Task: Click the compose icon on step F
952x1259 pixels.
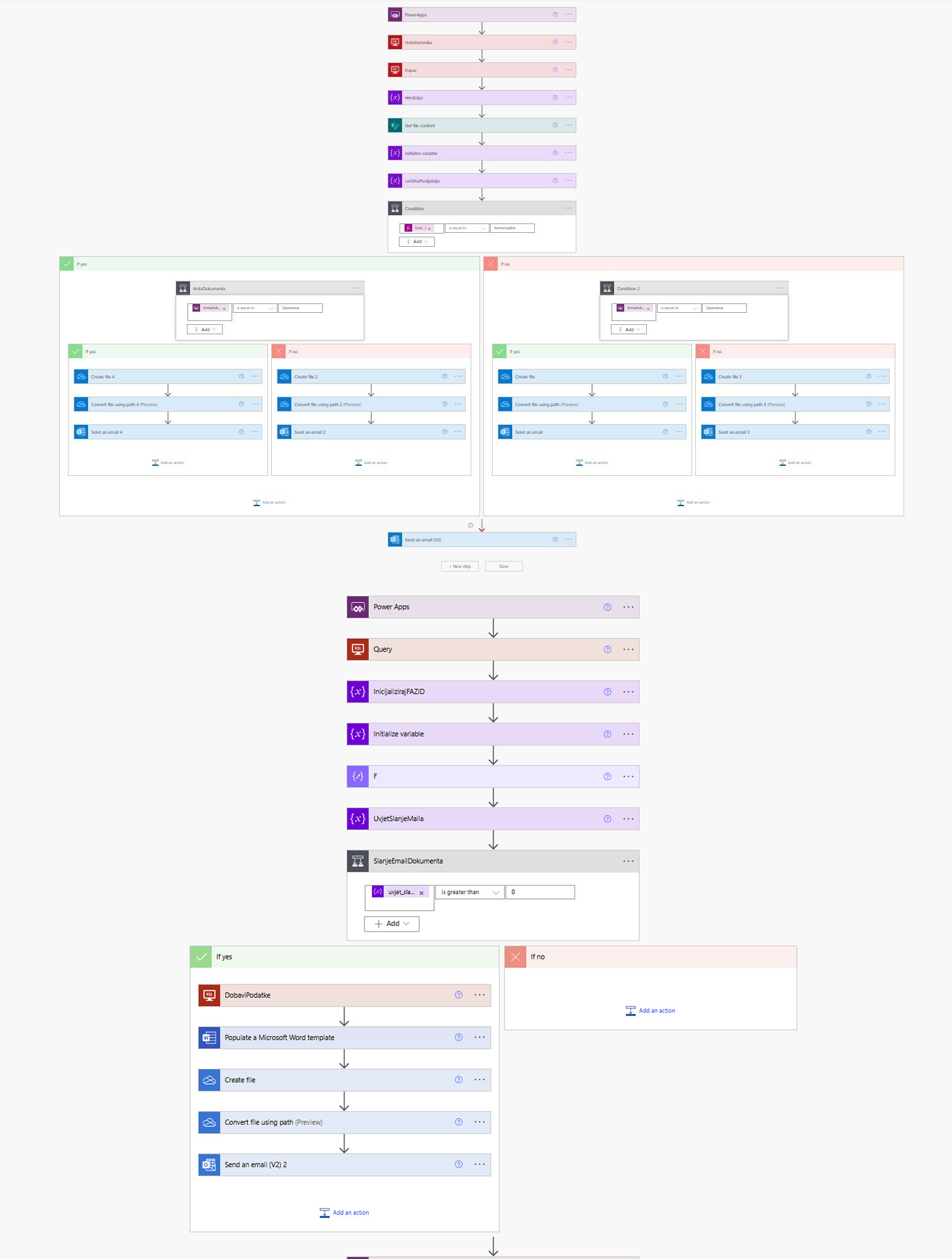Action: (x=357, y=777)
